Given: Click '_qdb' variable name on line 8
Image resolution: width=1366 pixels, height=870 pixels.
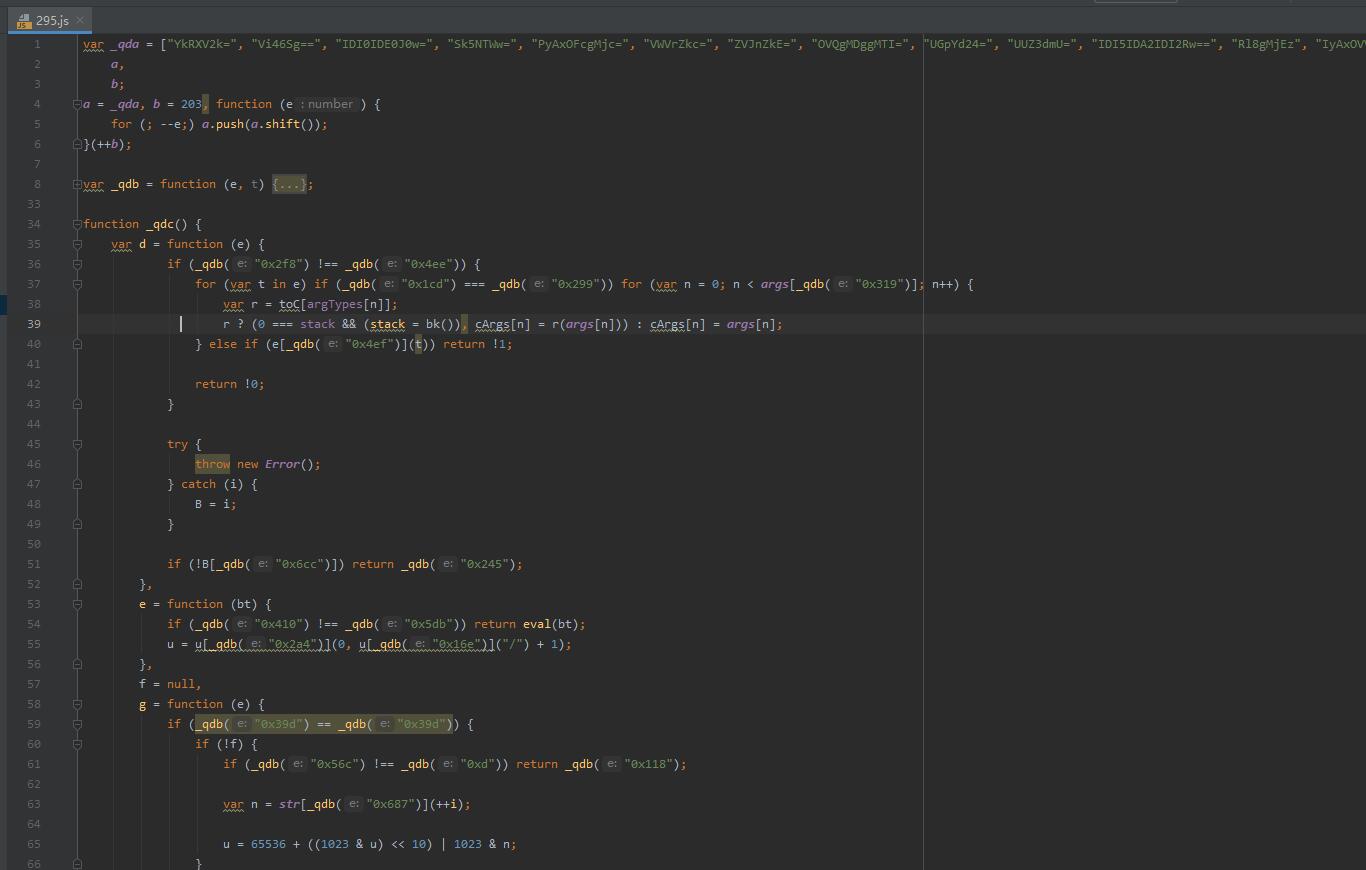Looking at the screenshot, I should click(125, 184).
